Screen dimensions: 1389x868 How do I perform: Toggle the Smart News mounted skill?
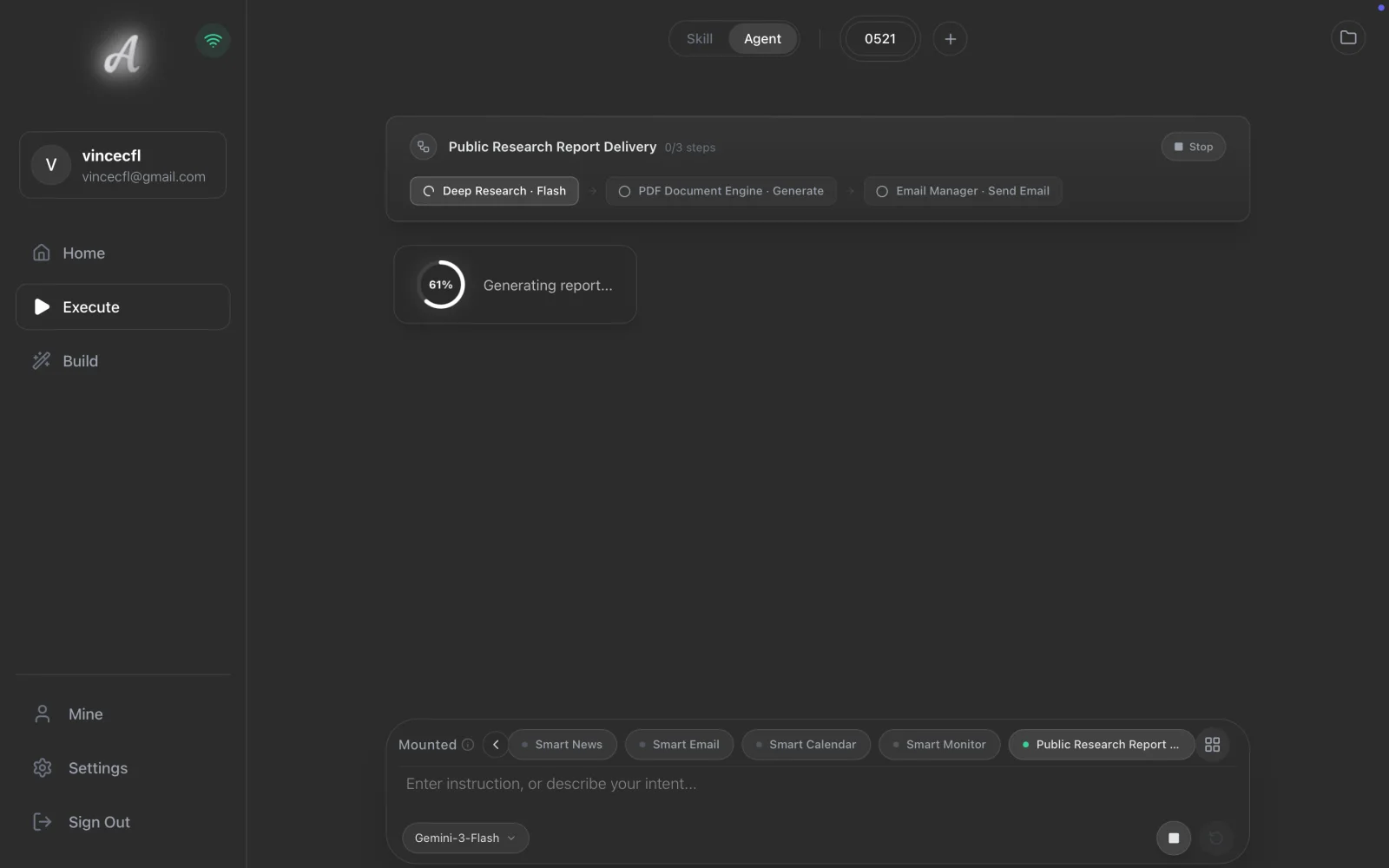tap(563, 745)
